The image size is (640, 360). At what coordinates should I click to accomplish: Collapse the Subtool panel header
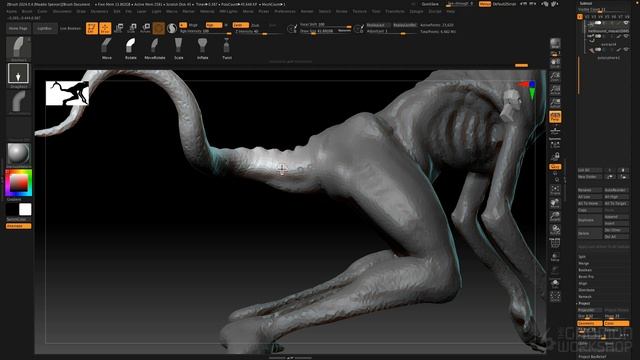point(585,3)
